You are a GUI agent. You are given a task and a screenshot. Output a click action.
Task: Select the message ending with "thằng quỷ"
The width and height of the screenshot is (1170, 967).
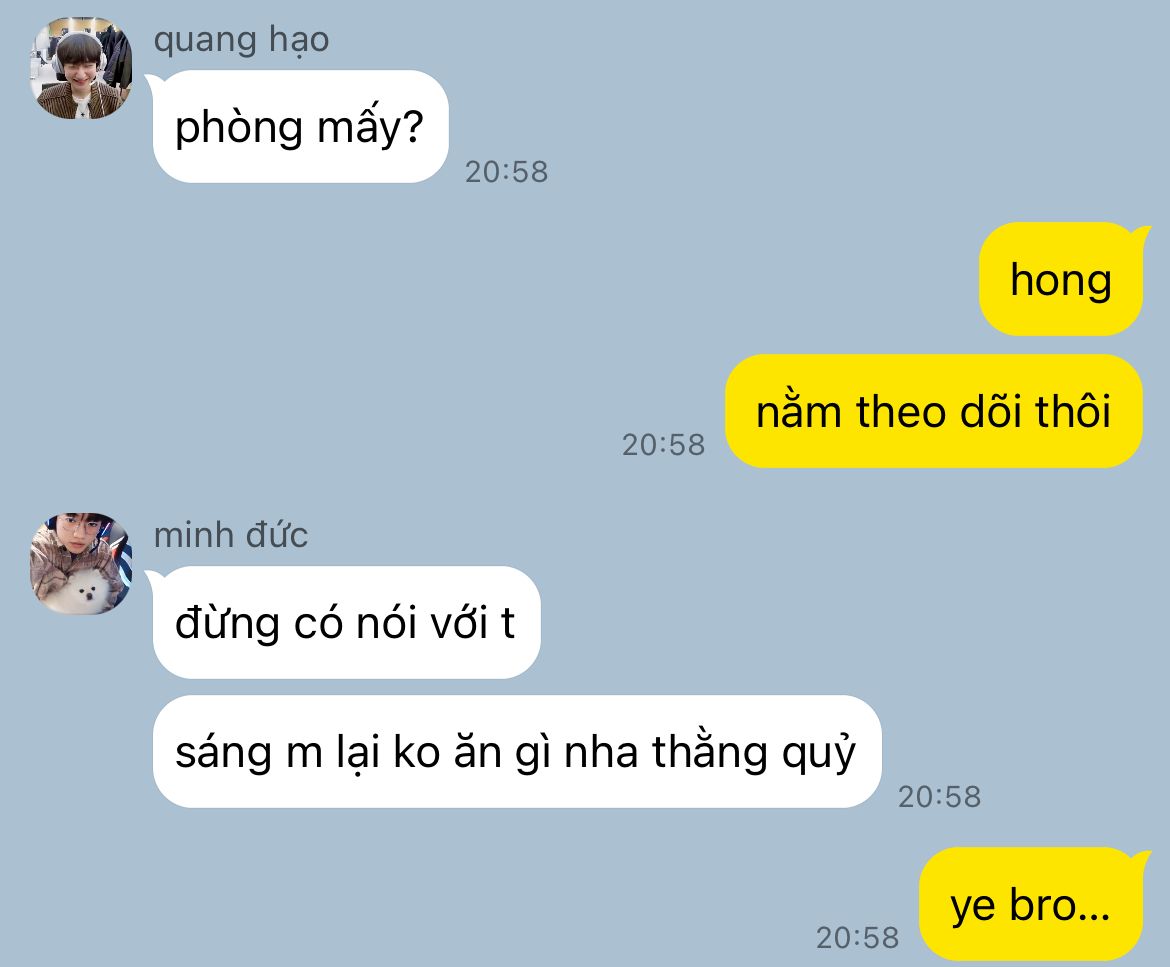pos(517,751)
